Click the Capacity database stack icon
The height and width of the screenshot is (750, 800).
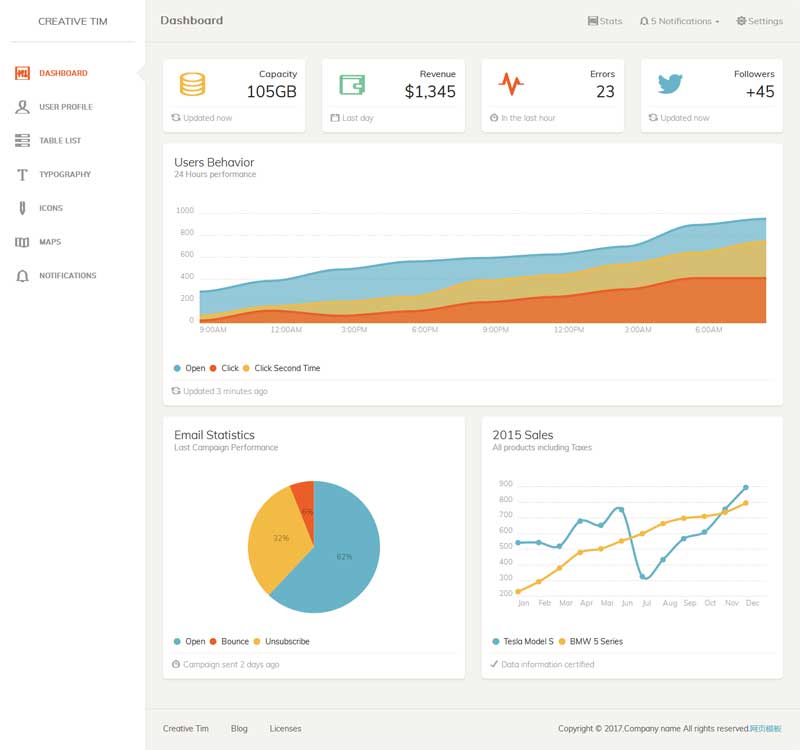tap(192, 84)
